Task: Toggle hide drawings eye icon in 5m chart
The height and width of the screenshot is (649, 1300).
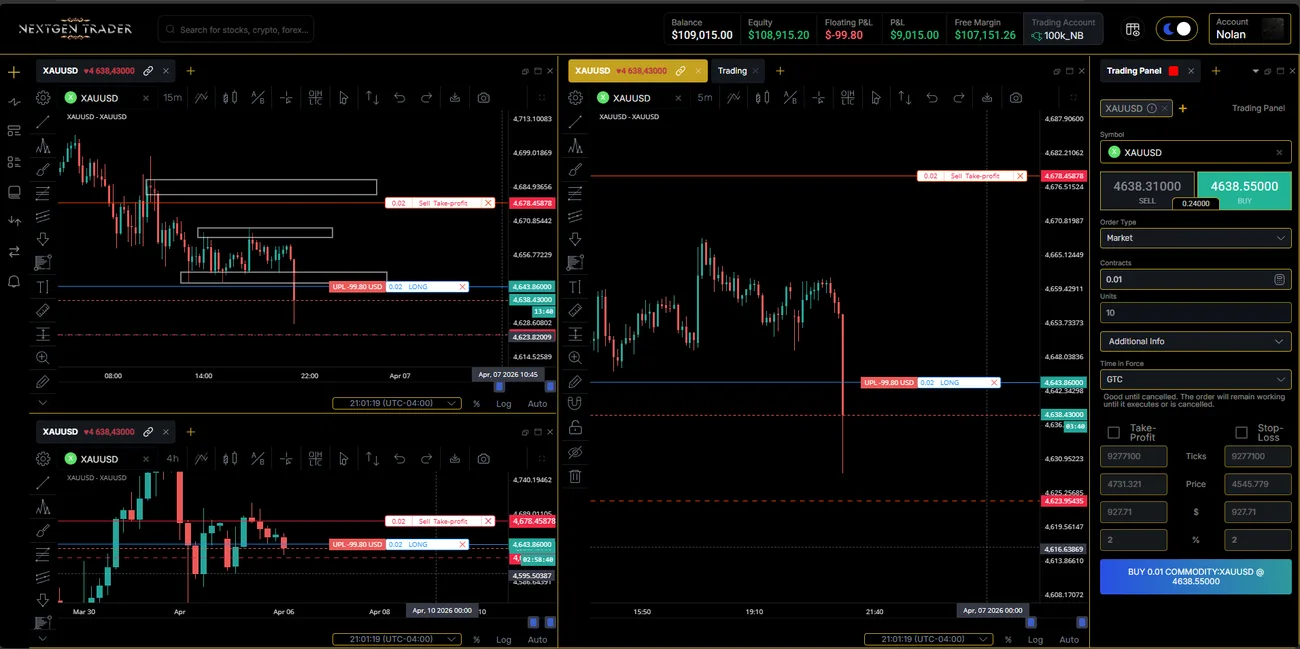Action: 575,452
